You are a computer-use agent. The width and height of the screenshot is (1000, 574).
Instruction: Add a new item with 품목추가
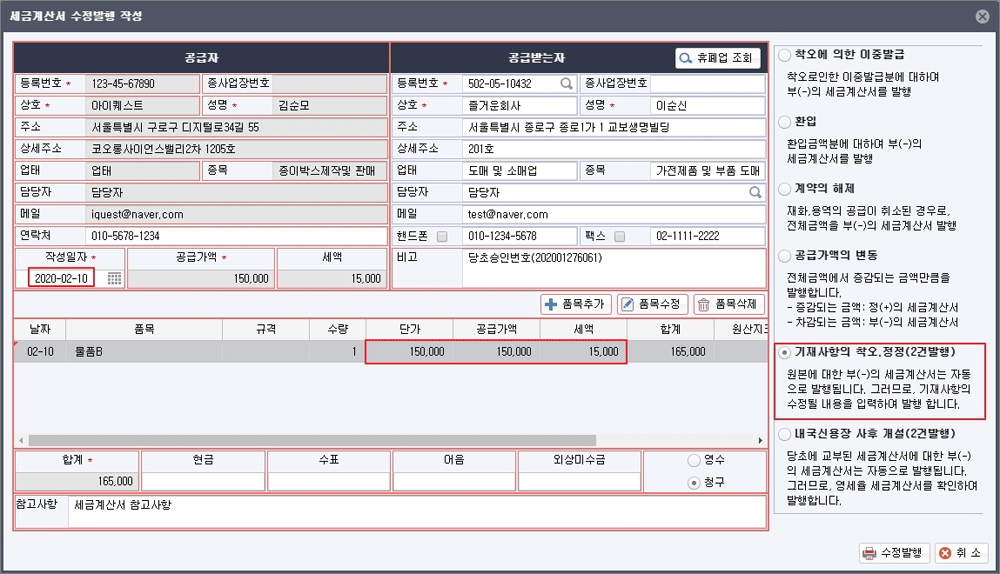pos(576,304)
